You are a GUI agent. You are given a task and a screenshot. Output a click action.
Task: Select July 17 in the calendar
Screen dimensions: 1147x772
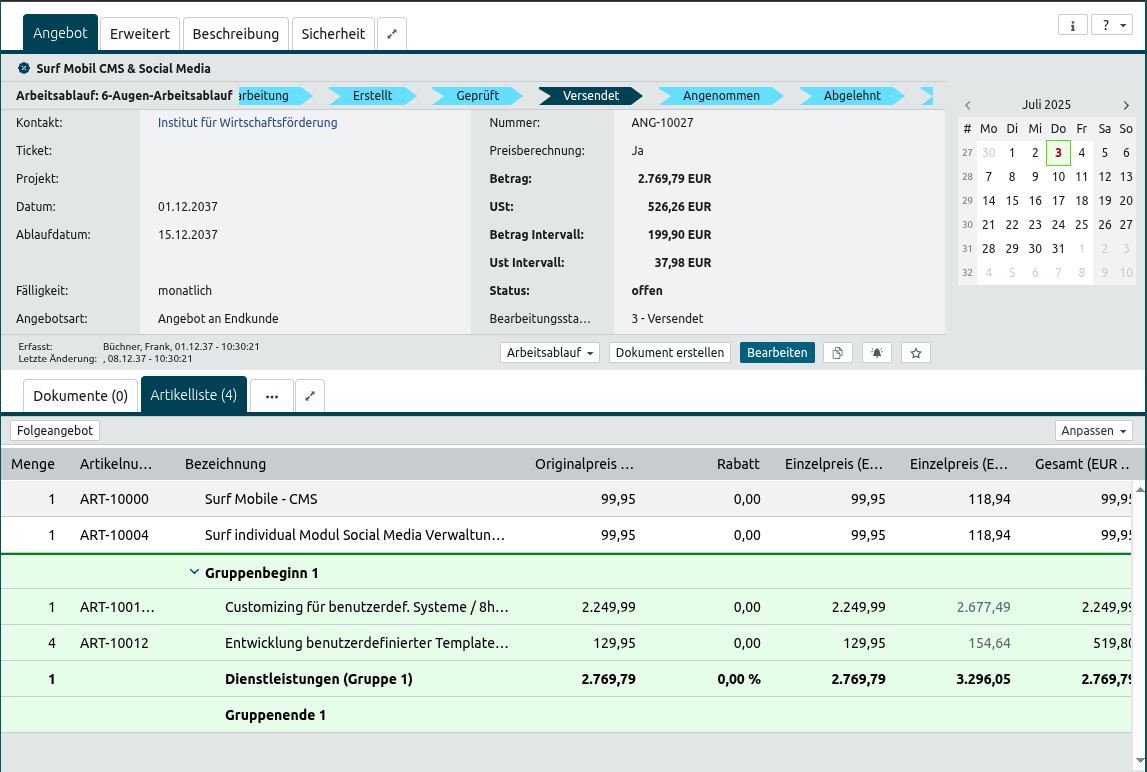click(1058, 200)
